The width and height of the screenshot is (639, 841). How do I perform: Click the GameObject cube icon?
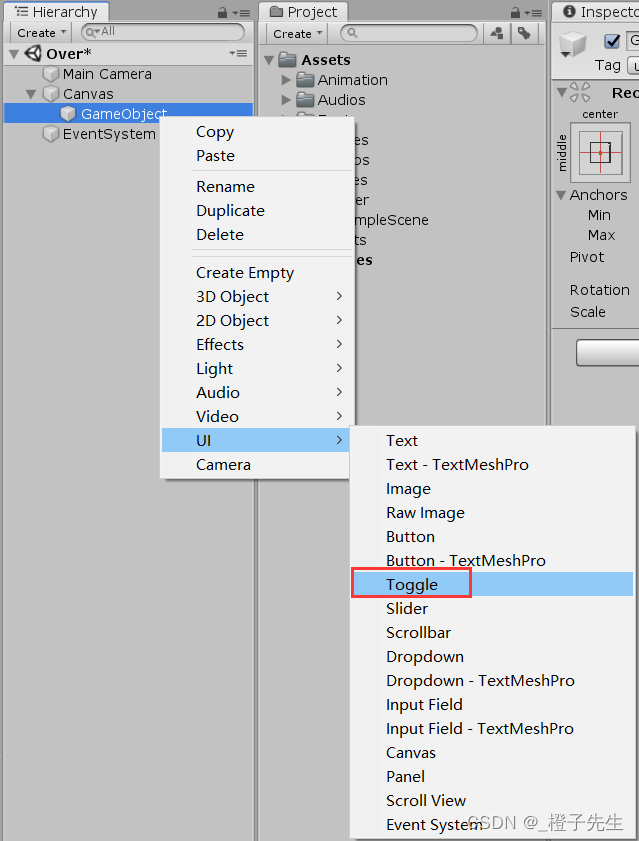68,114
